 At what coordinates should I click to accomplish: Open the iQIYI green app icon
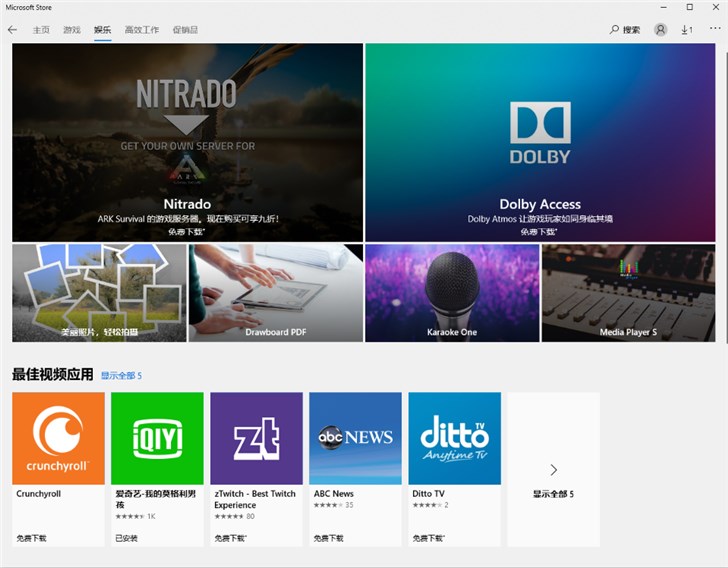[157, 438]
